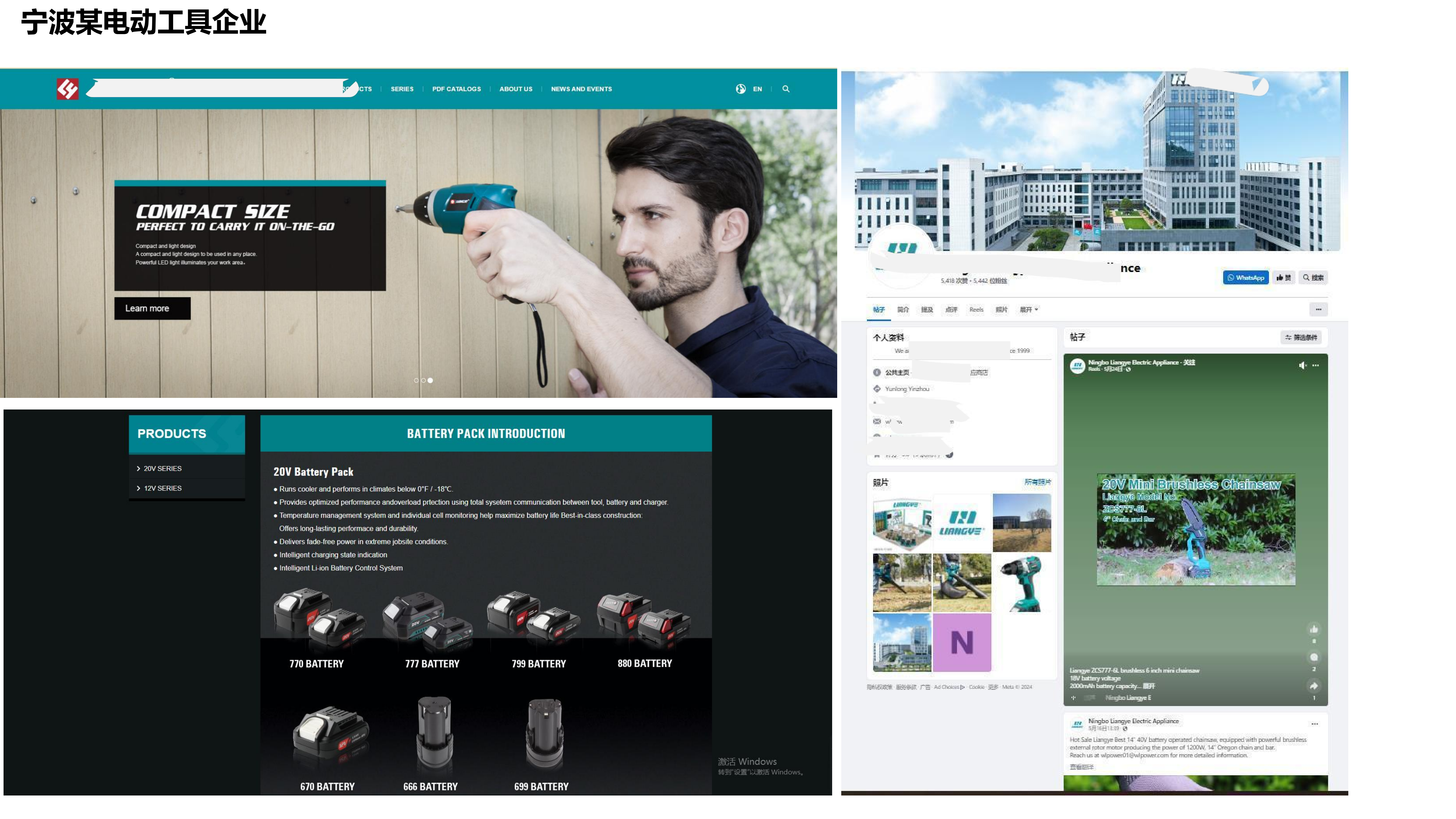Open the 筛选条件 filter button
This screenshot has width=1456, height=819.
[1301, 337]
